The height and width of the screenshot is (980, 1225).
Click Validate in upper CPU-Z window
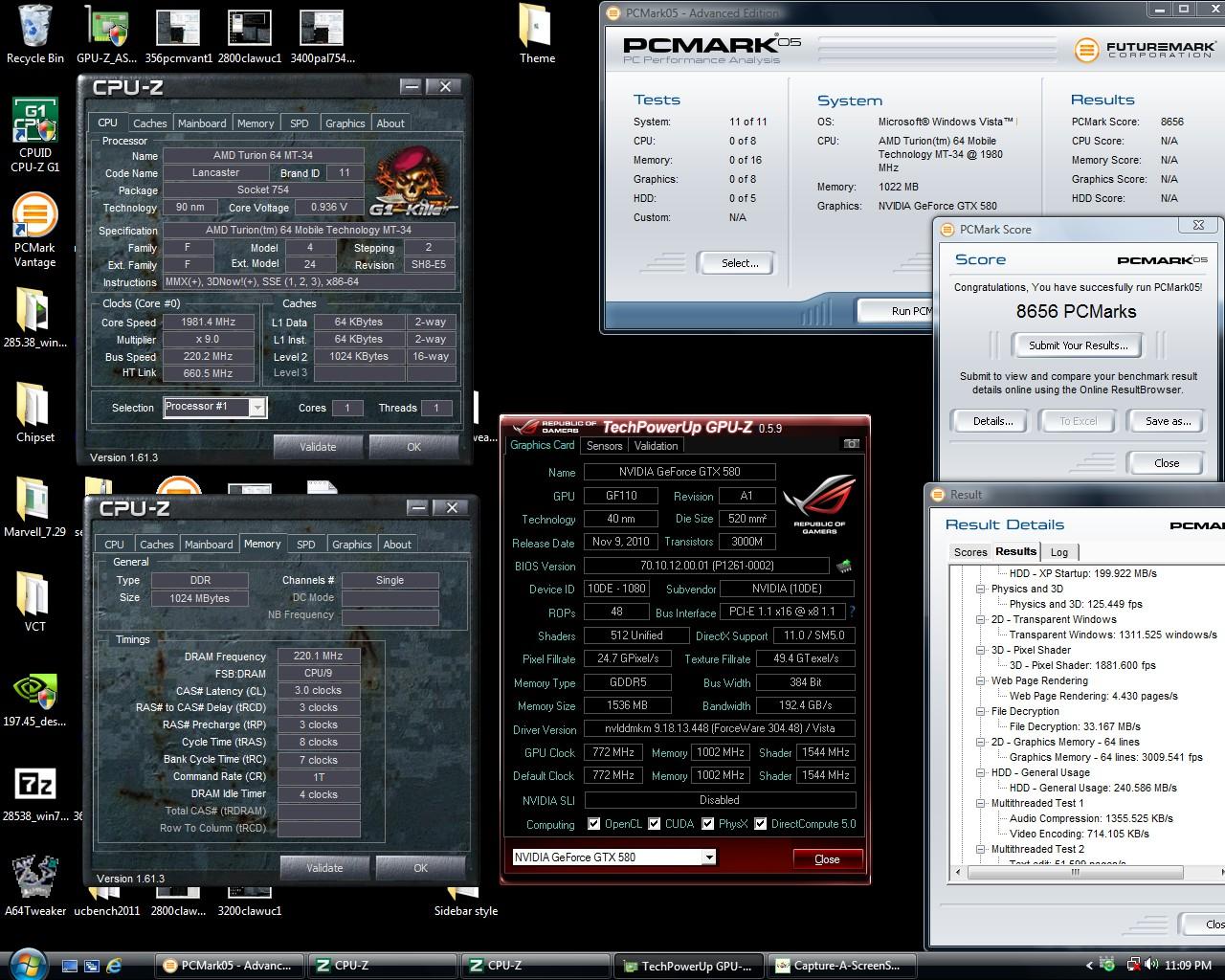[x=318, y=446]
